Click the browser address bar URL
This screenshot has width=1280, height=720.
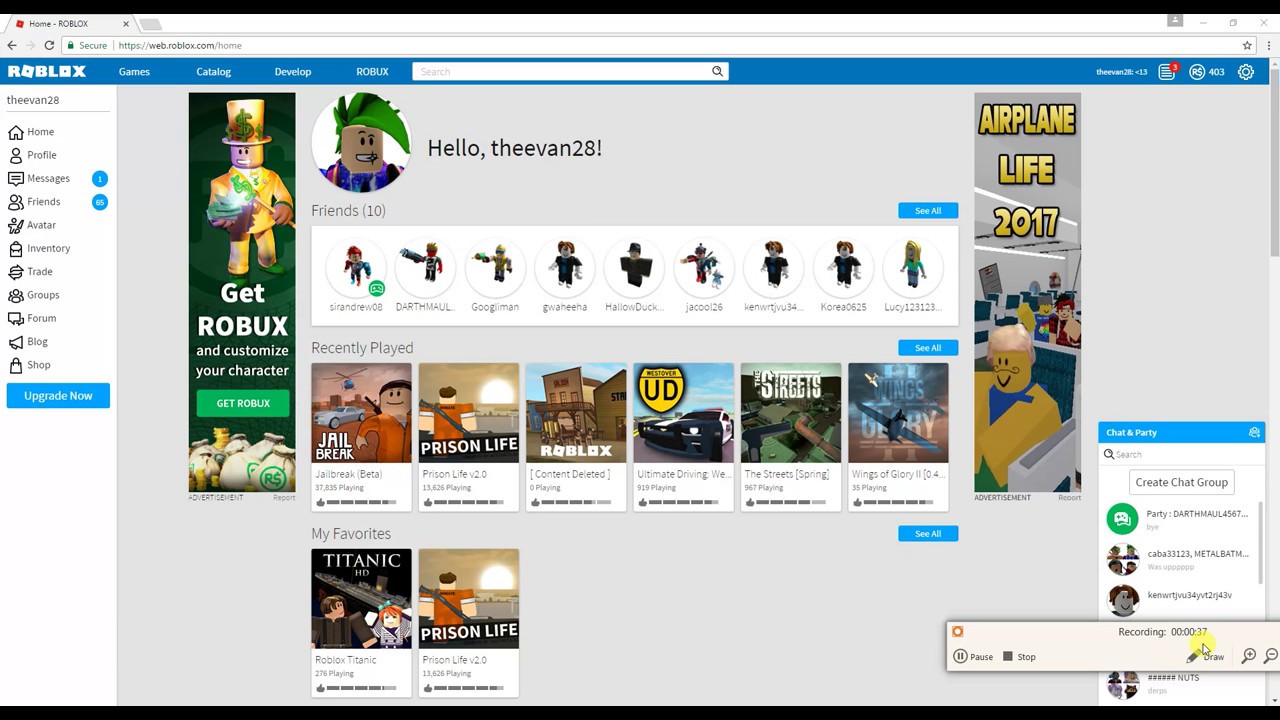coord(180,45)
